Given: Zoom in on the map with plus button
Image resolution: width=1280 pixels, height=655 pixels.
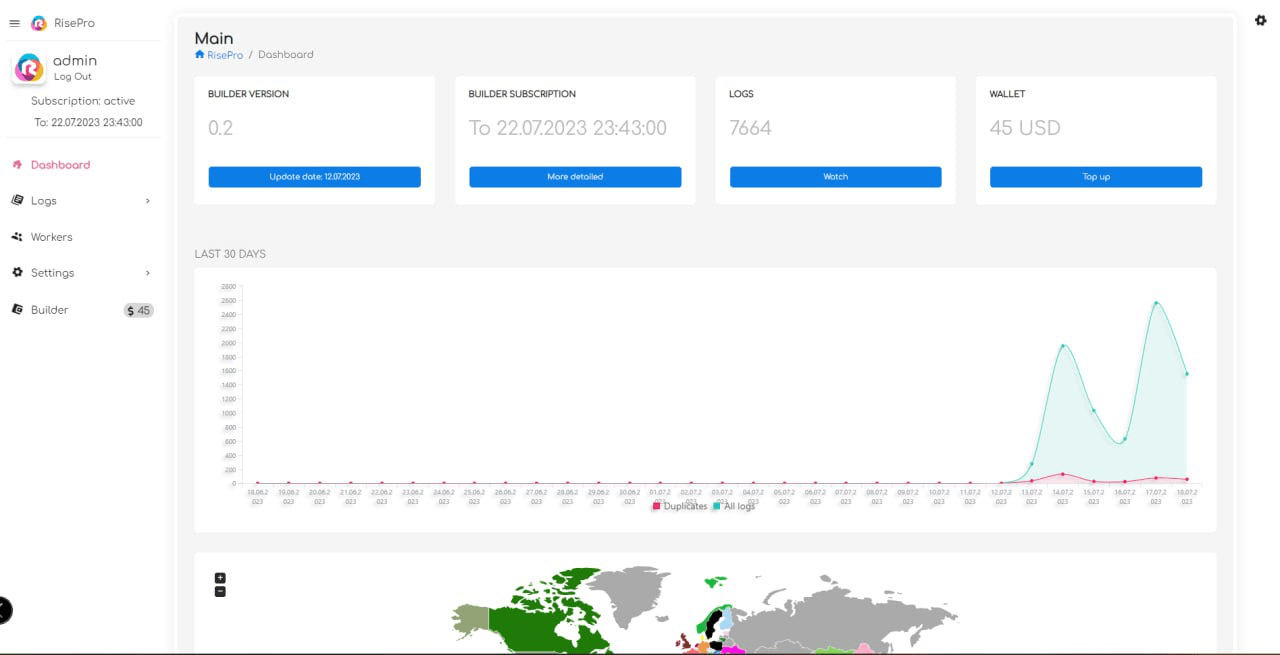Looking at the screenshot, I should pyautogui.click(x=220, y=578).
